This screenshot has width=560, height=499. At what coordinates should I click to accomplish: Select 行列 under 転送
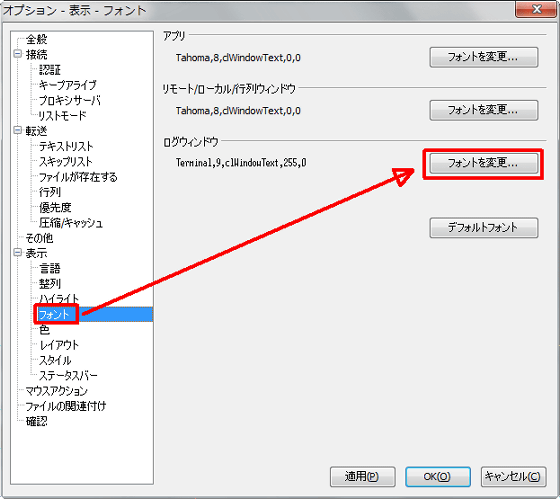(50, 192)
